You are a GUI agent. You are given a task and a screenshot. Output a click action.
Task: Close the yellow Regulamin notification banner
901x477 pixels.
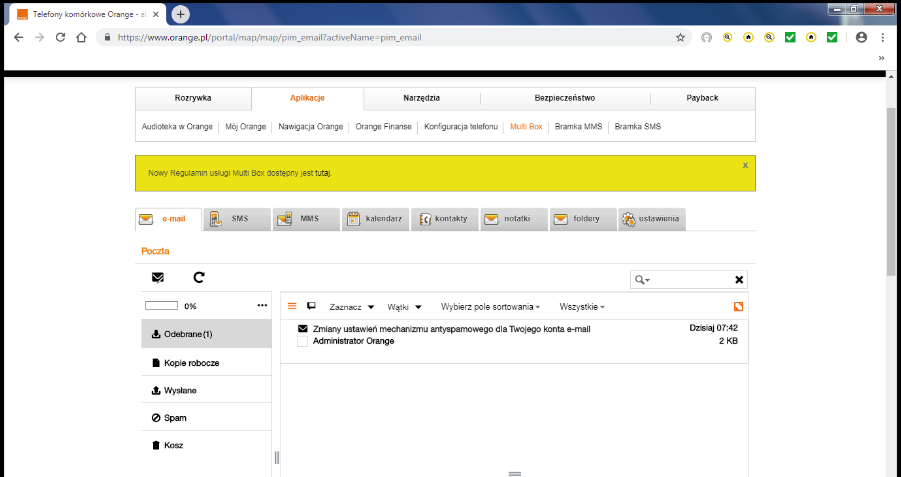745,165
